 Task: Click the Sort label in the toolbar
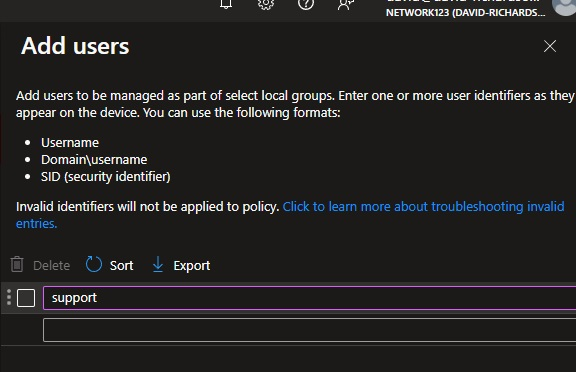point(121,266)
